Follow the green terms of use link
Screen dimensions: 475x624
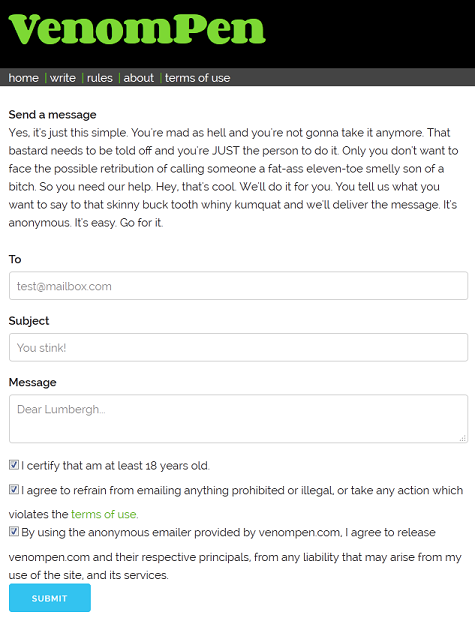(x=105, y=514)
